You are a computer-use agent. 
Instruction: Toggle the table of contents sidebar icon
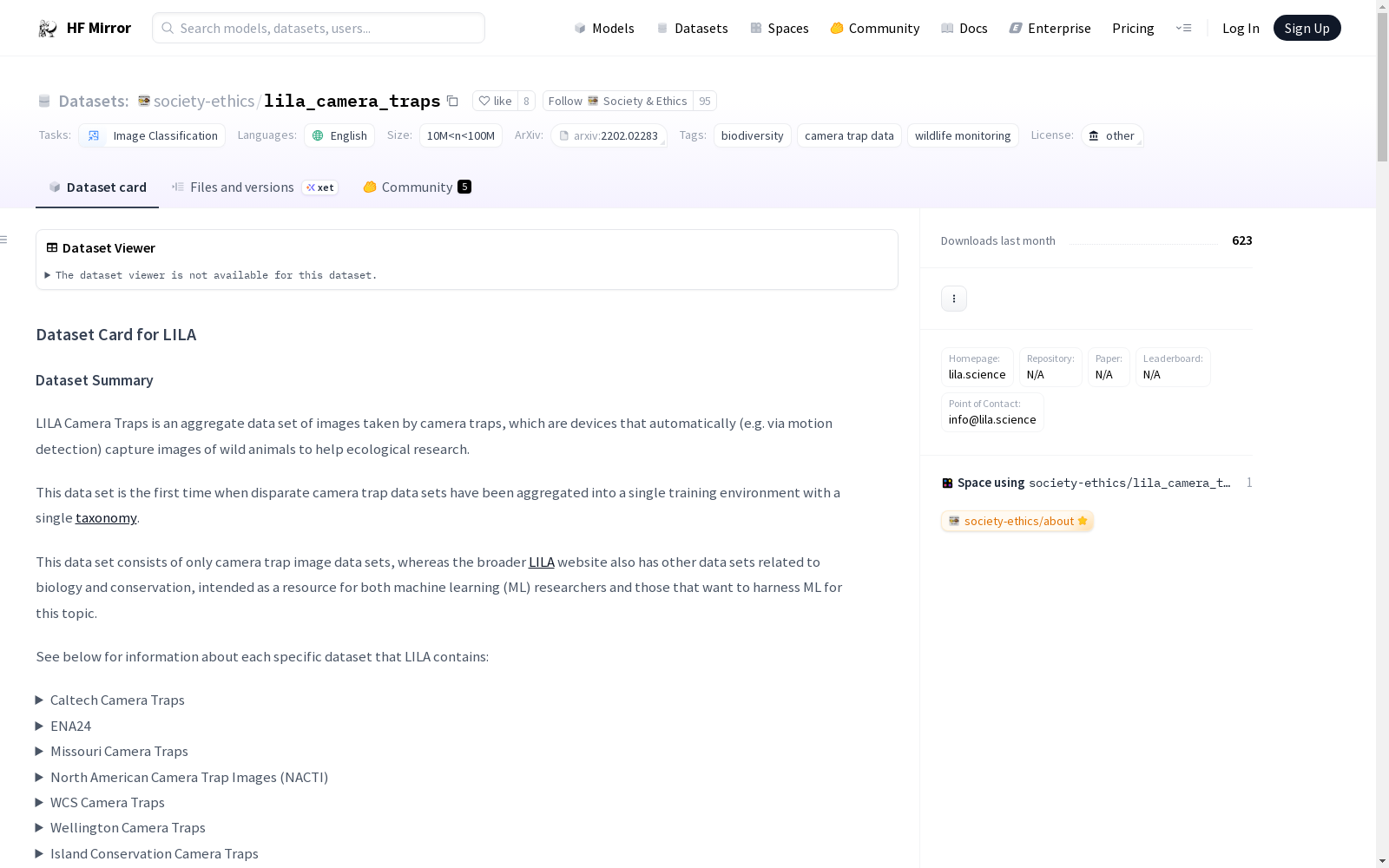pyautogui.click(x=4, y=240)
